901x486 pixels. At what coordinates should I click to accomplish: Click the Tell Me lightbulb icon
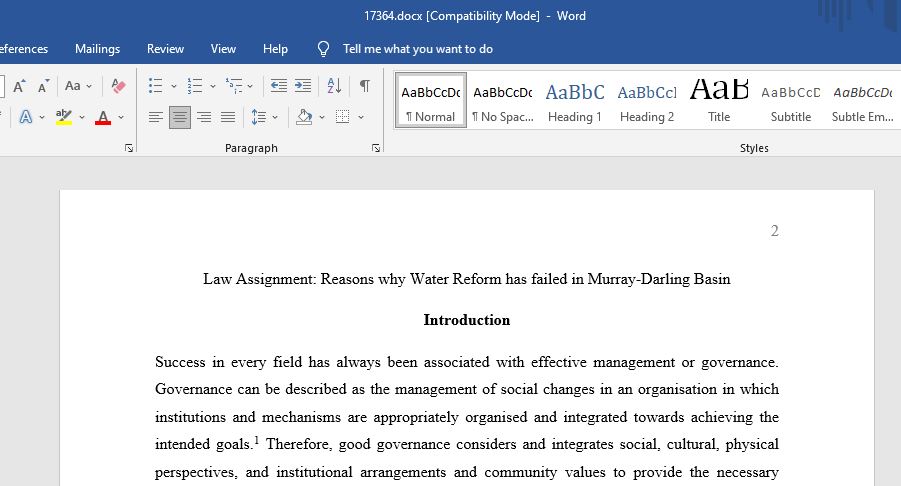(324, 49)
